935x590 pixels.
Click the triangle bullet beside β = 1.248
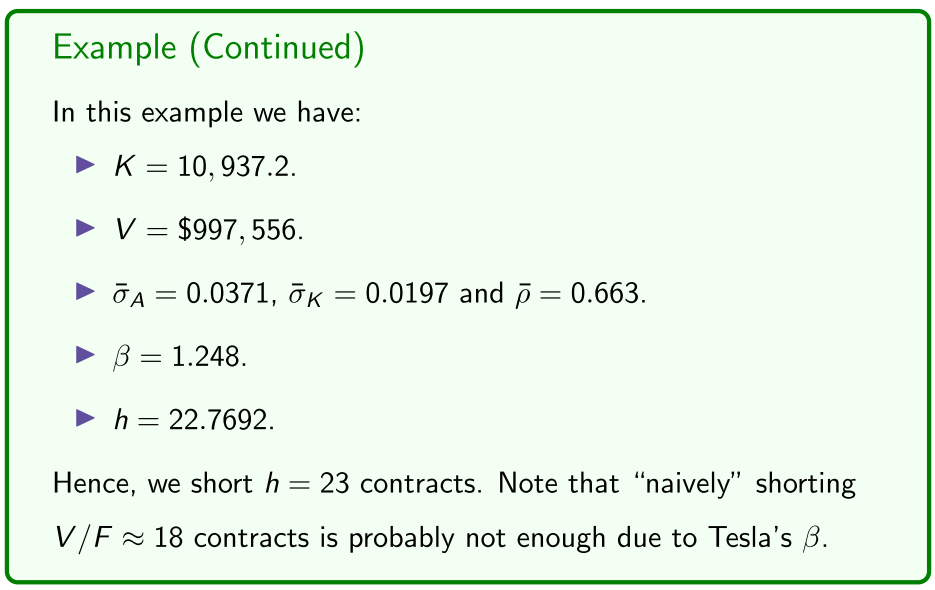85,357
